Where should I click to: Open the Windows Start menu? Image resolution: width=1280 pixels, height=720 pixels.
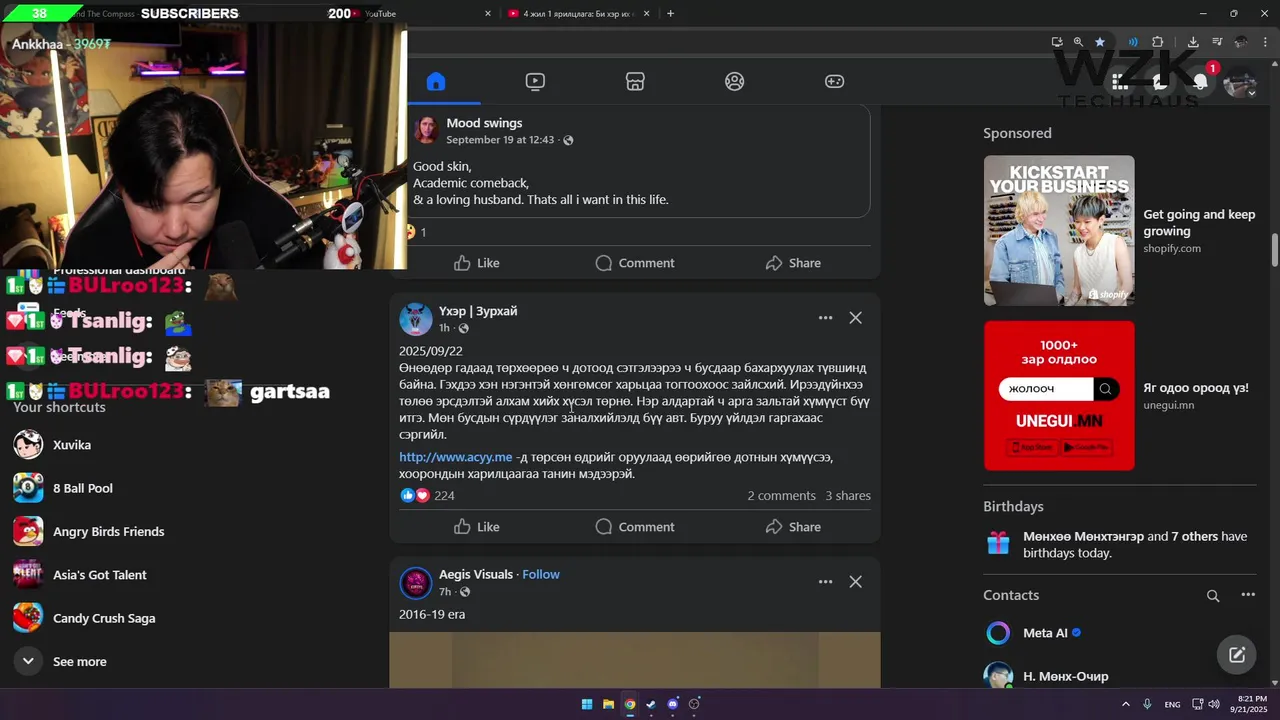tap(587, 704)
